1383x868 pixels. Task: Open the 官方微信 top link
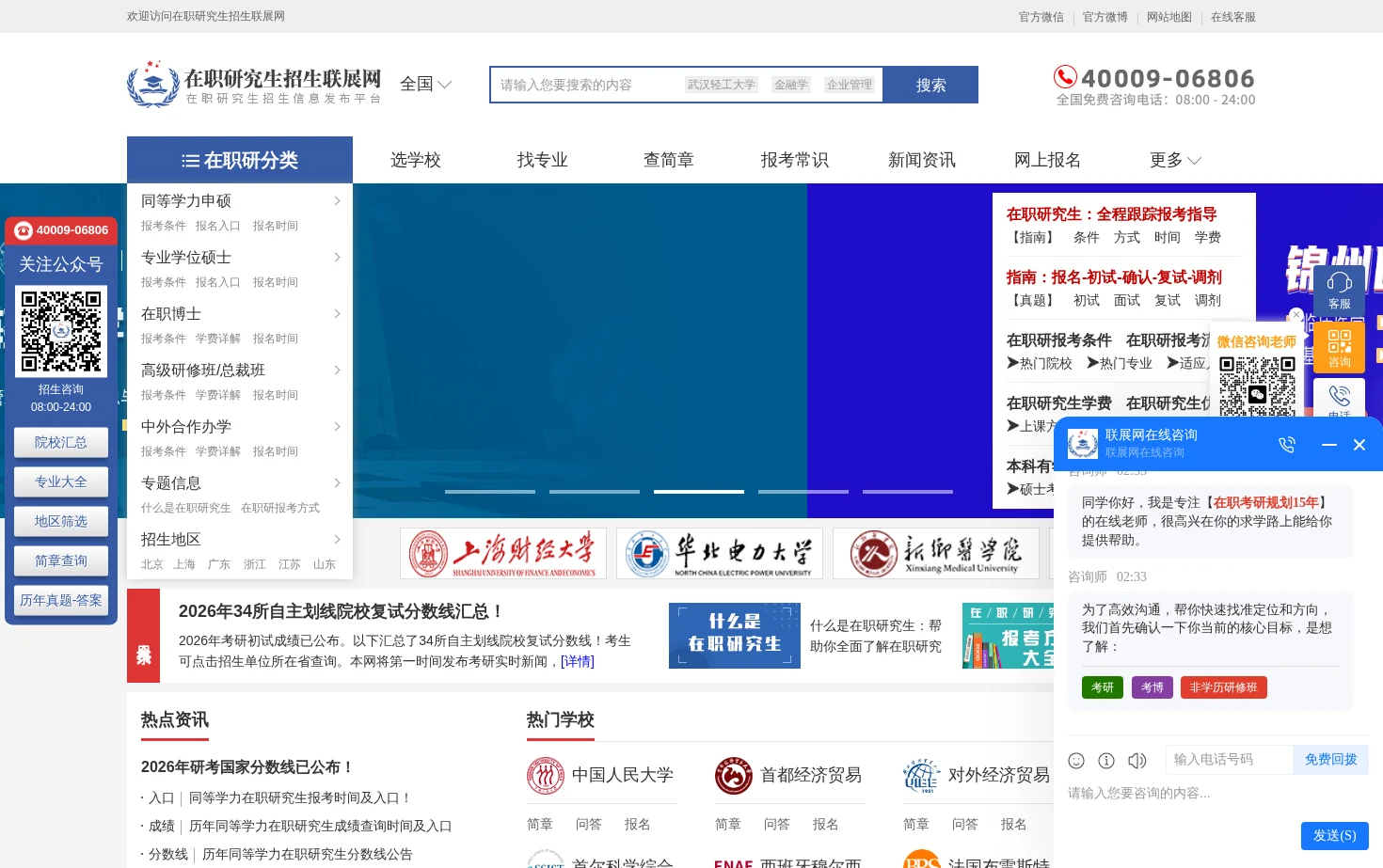click(x=1041, y=17)
